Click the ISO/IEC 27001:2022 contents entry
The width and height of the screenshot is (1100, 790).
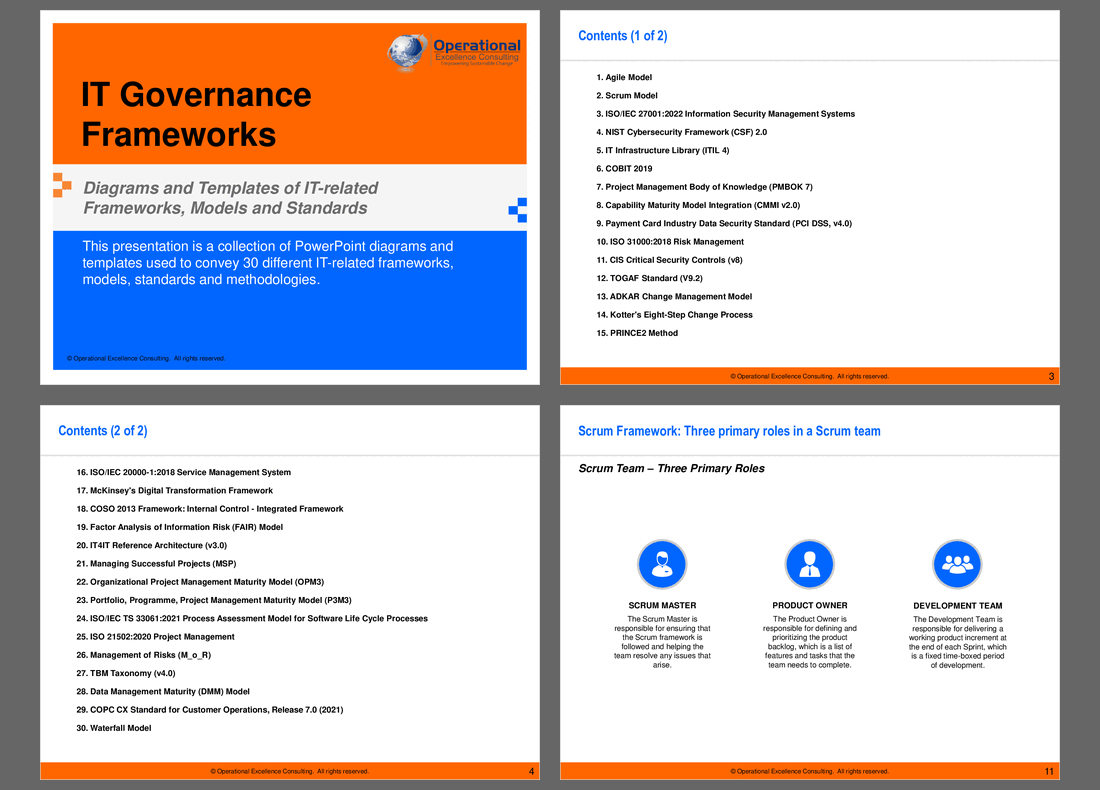pyautogui.click(x=725, y=114)
